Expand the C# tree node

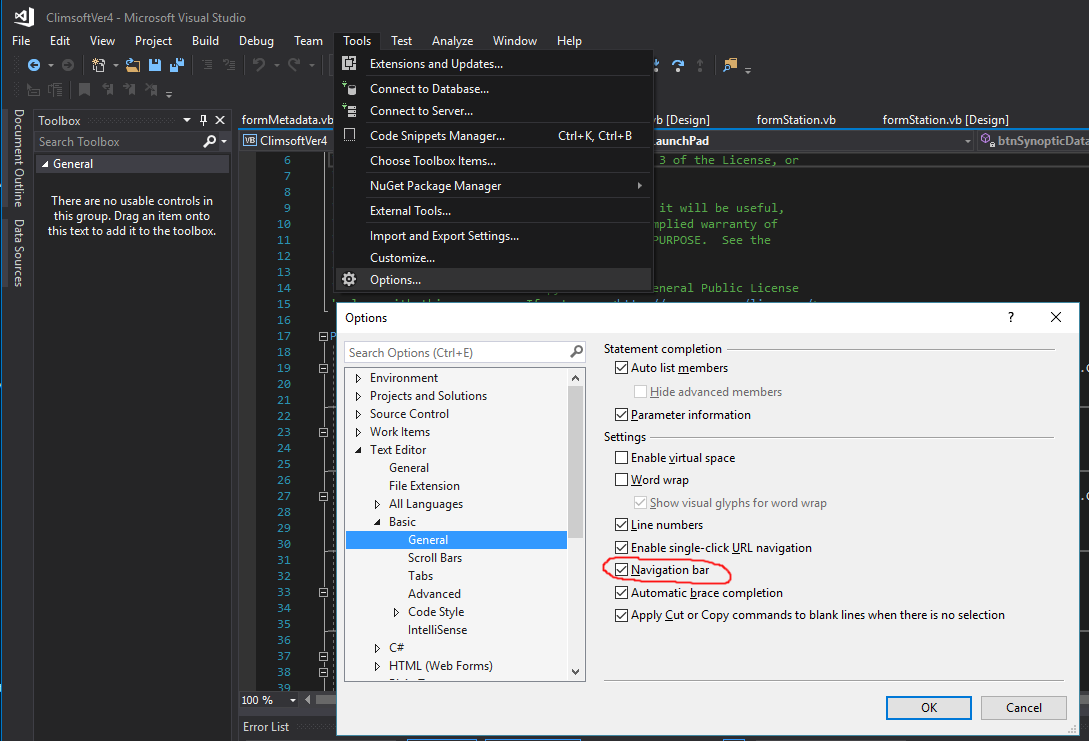(377, 648)
